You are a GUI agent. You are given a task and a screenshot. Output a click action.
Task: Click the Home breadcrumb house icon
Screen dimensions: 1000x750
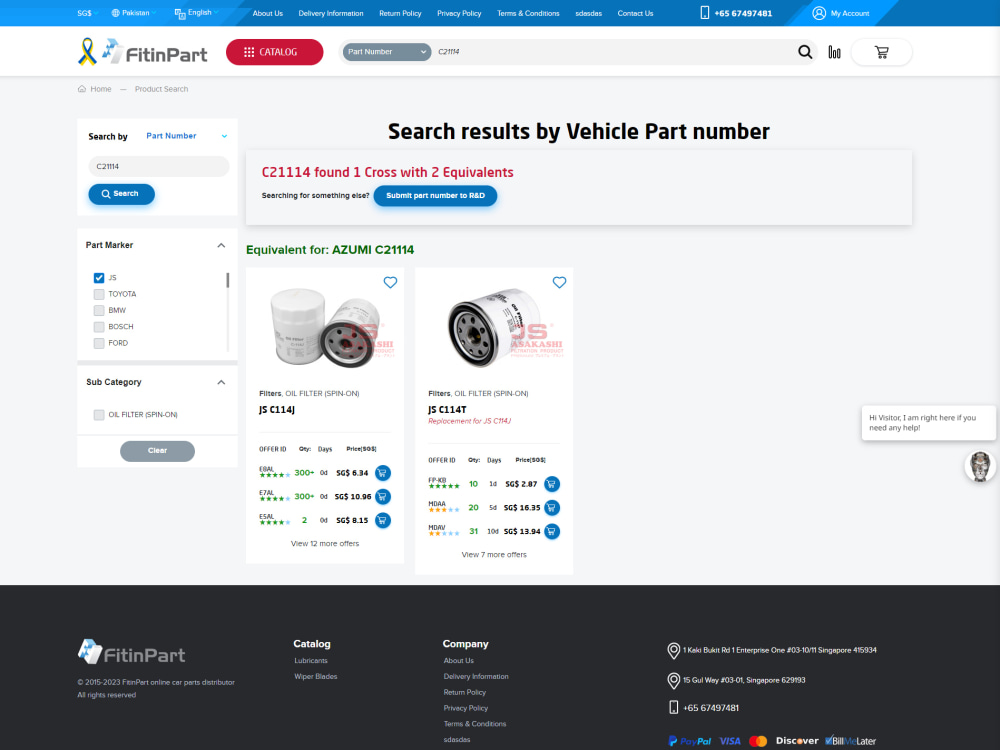[82, 89]
